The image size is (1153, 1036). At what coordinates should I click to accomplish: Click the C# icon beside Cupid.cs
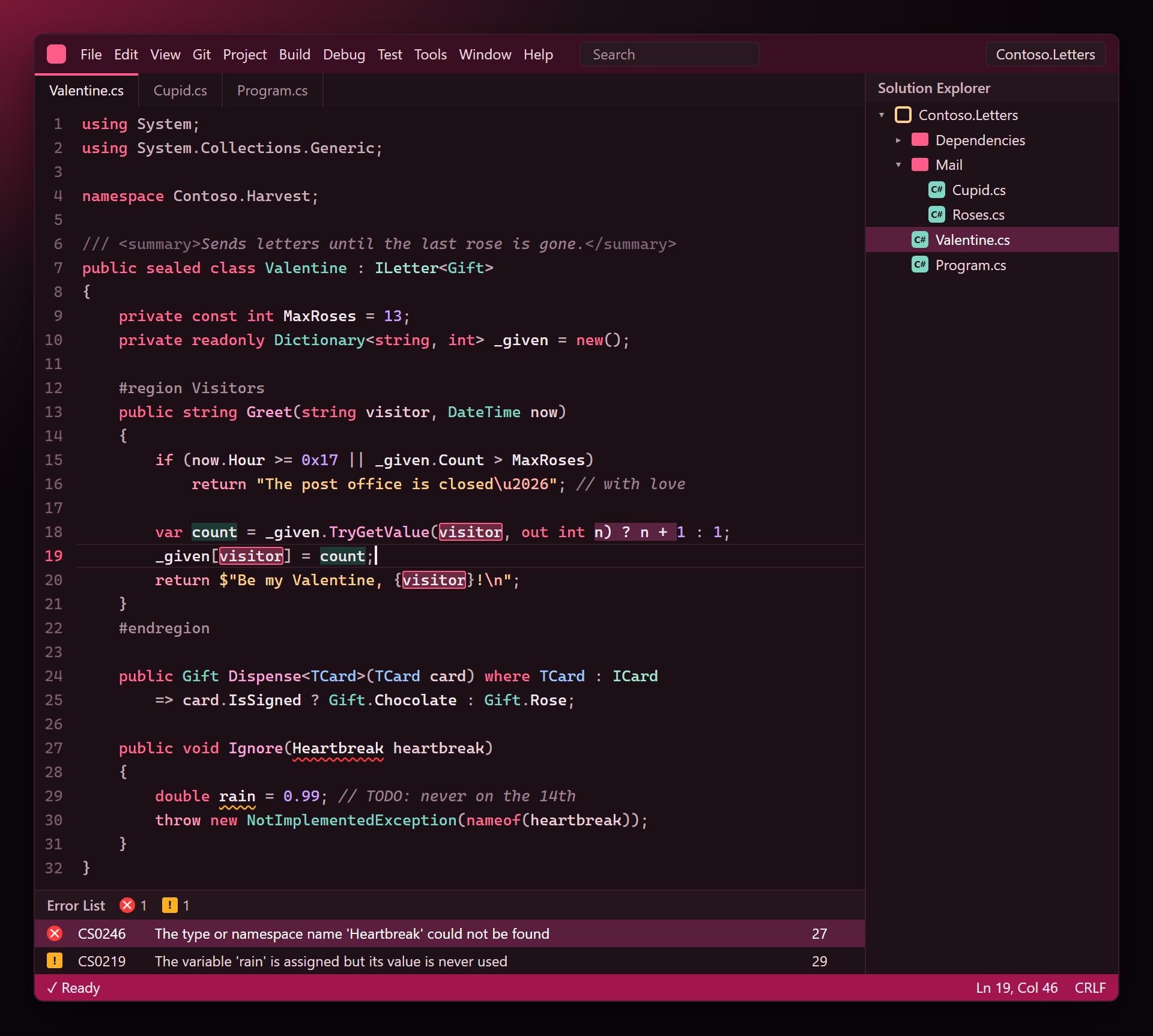click(936, 190)
